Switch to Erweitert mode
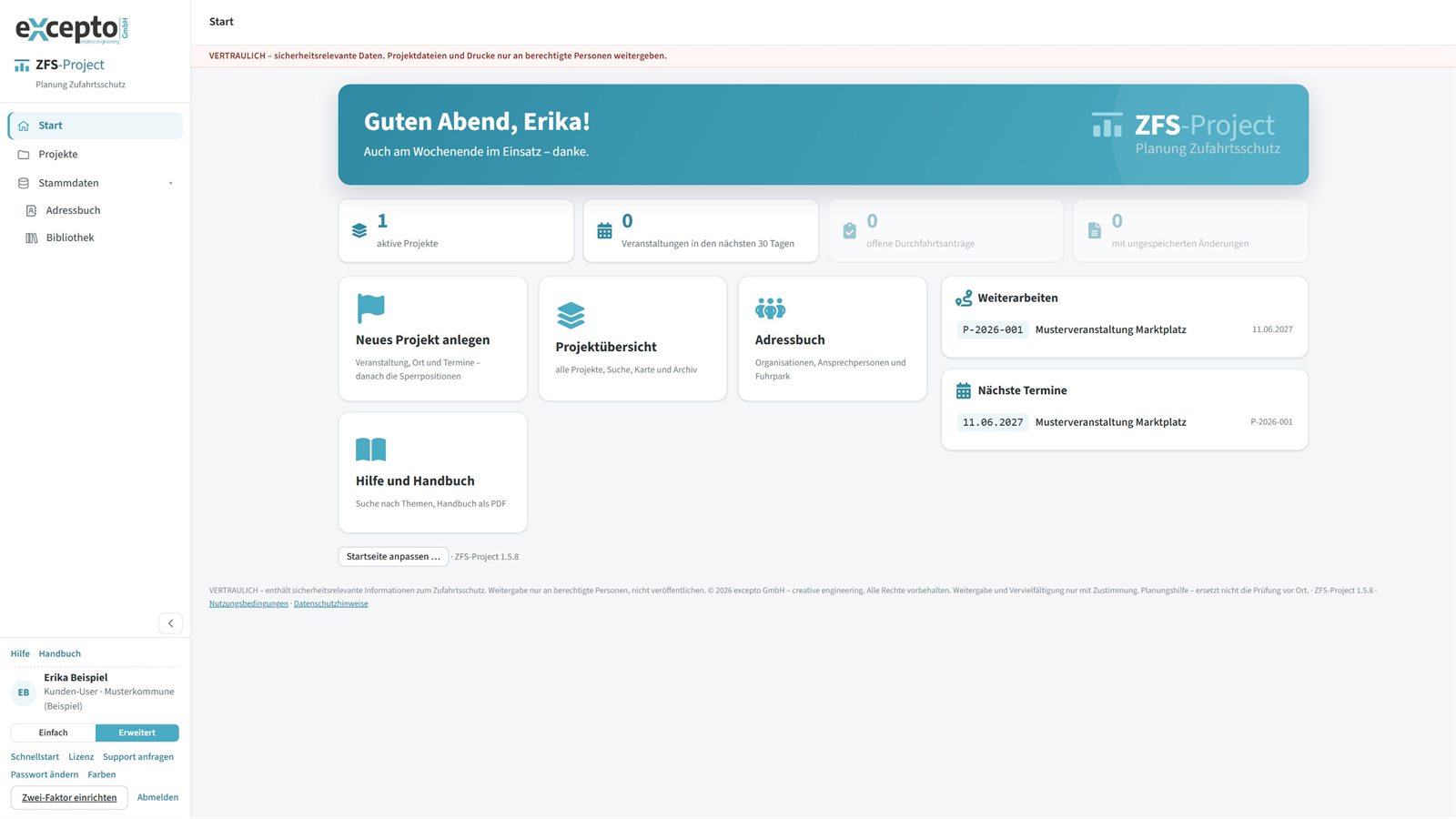 (x=136, y=733)
